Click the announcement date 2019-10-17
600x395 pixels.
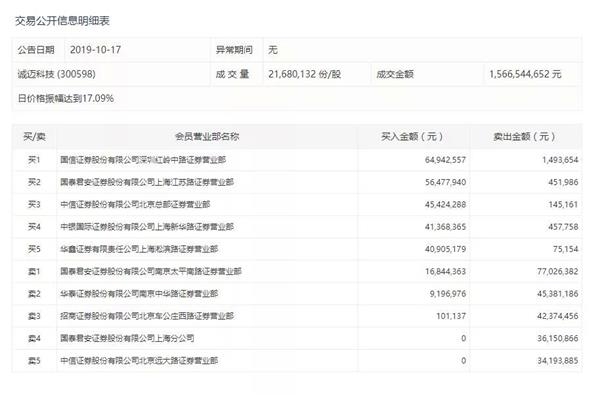pyautogui.click(x=95, y=50)
